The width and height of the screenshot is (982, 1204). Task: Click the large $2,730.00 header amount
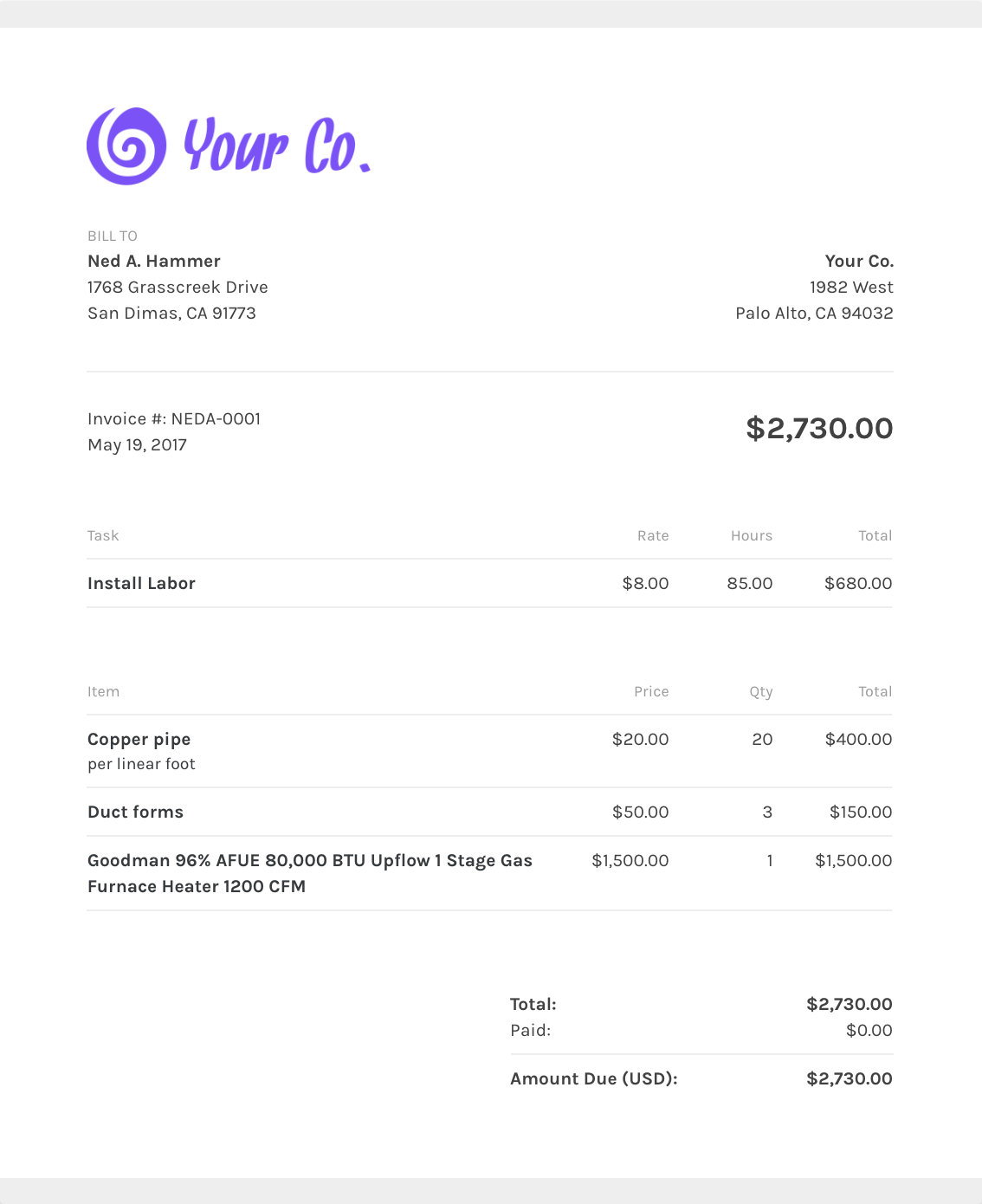819,428
